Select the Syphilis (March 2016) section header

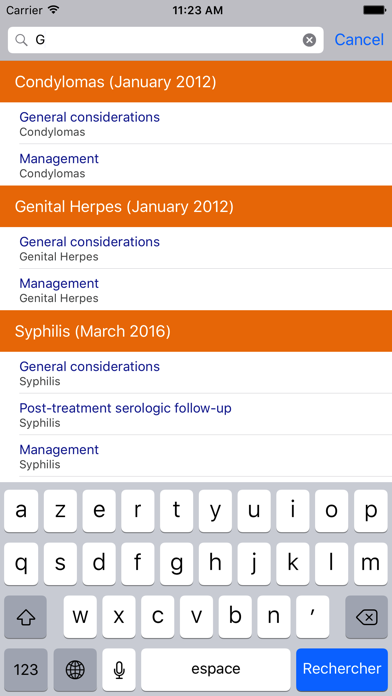pyautogui.click(x=196, y=331)
